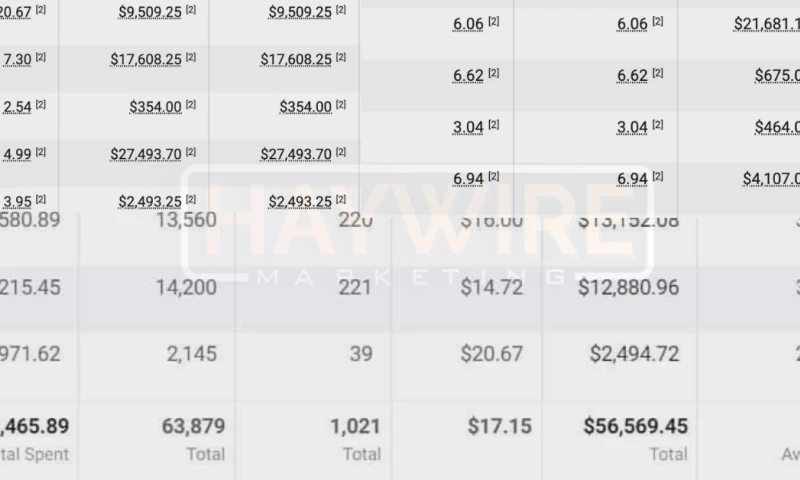Click the $17.15 summary value

tap(499, 427)
